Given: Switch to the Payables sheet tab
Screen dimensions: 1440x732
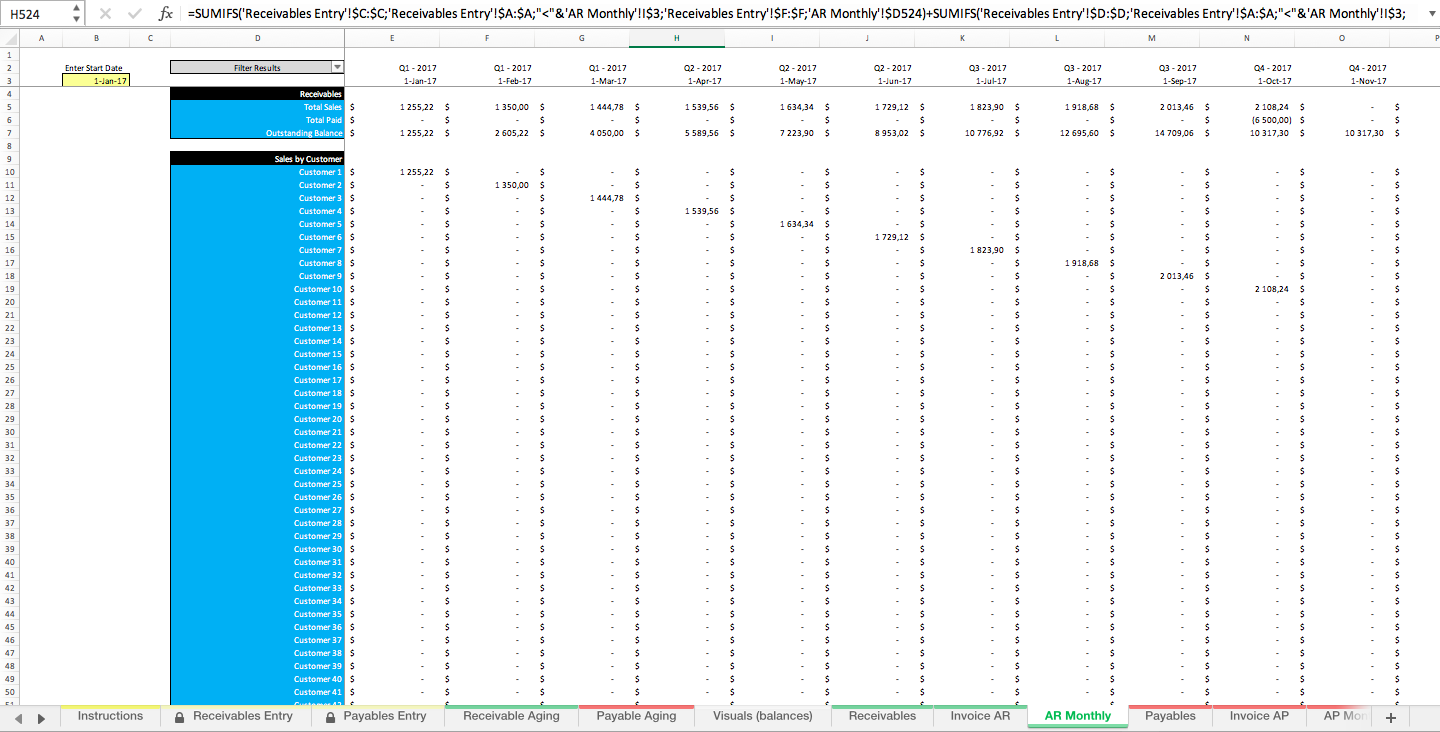Looking at the screenshot, I should pos(1170,716).
